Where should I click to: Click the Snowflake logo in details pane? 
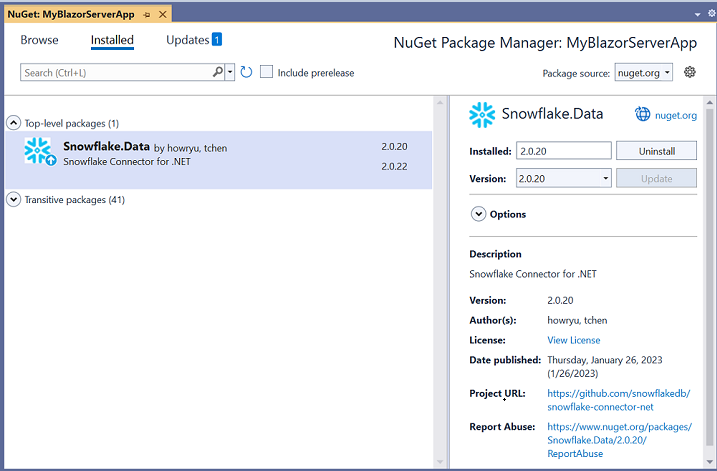(482, 115)
